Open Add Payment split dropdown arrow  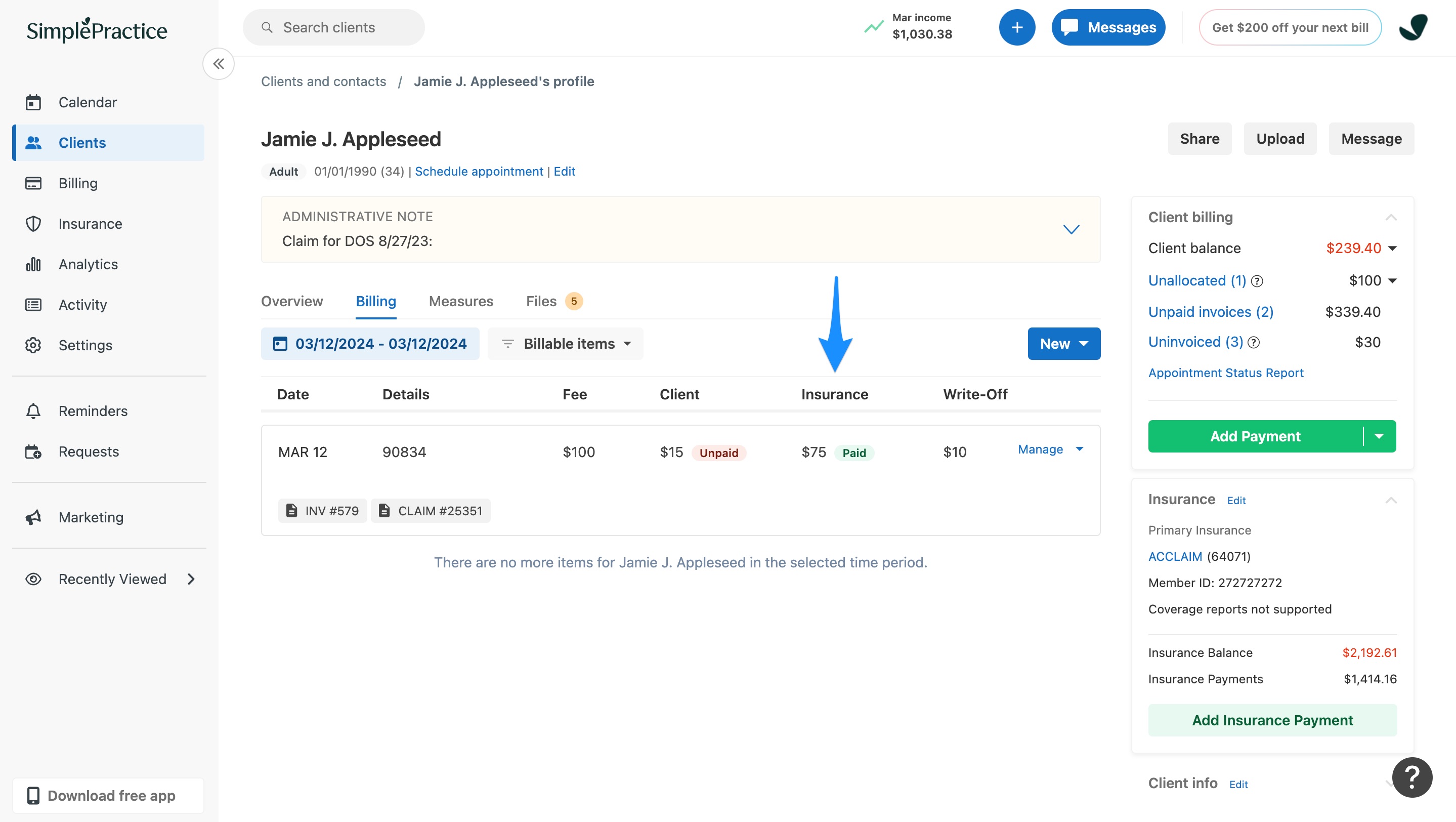tap(1379, 436)
